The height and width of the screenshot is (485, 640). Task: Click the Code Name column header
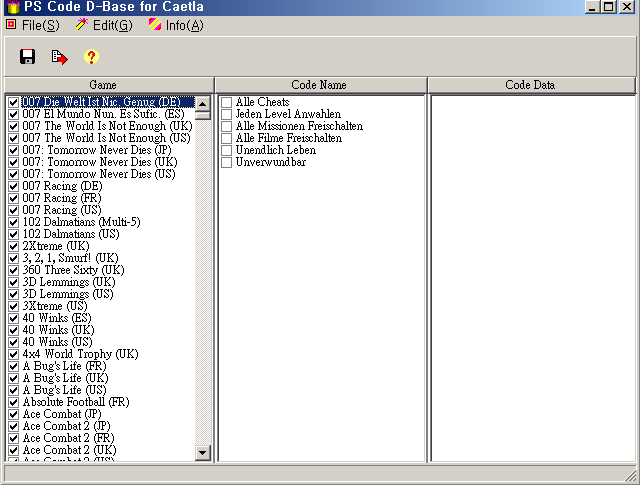[321, 85]
